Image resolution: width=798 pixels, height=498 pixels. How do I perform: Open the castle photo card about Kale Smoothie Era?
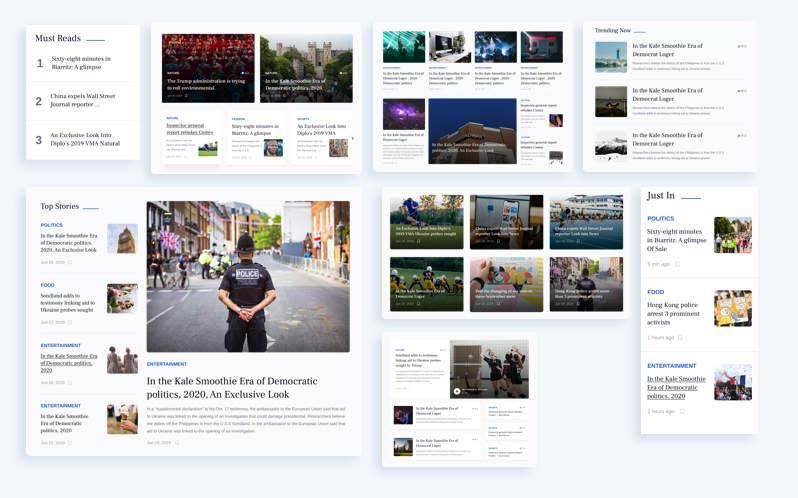(x=306, y=68)
